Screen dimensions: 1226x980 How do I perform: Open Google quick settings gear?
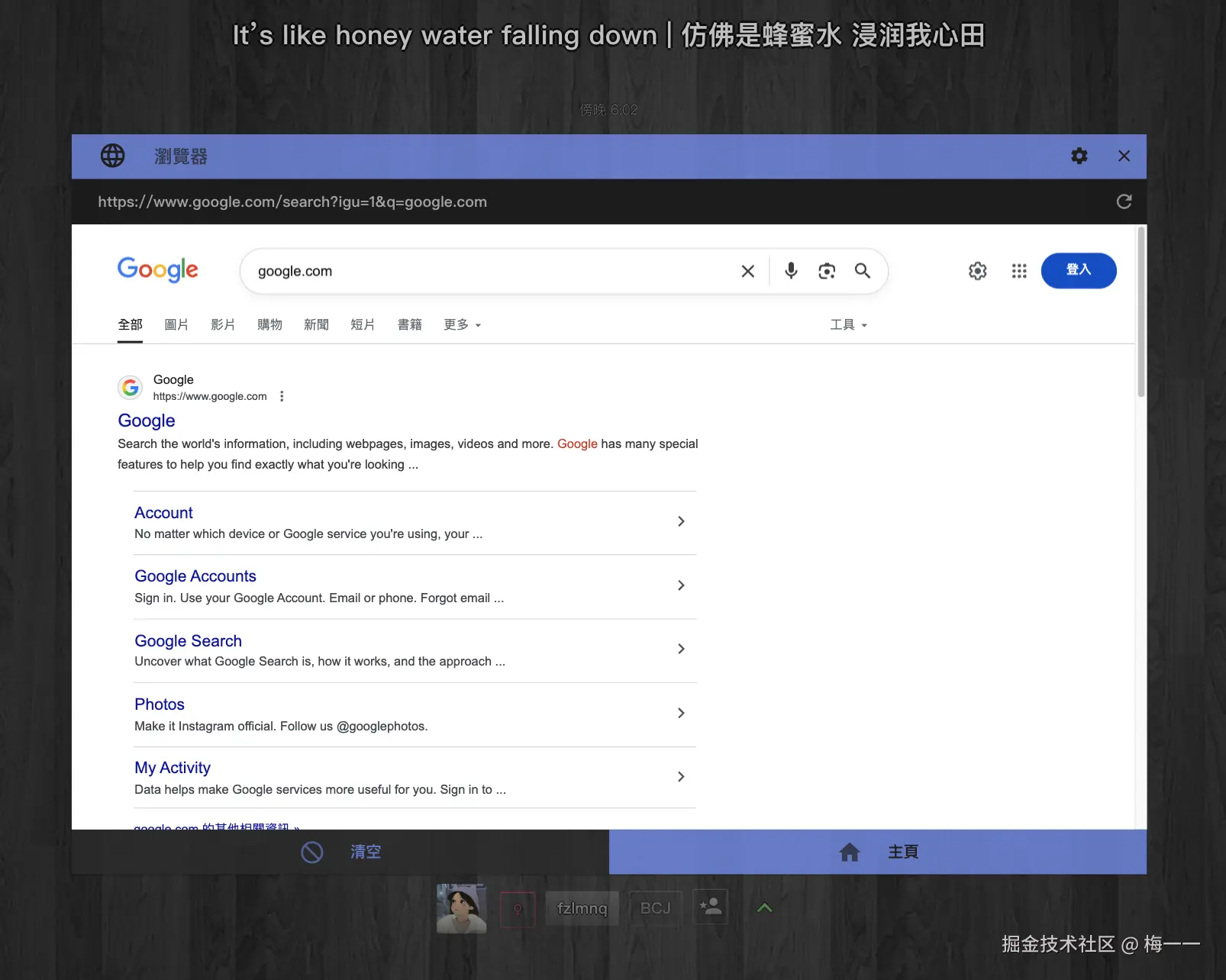978,271
